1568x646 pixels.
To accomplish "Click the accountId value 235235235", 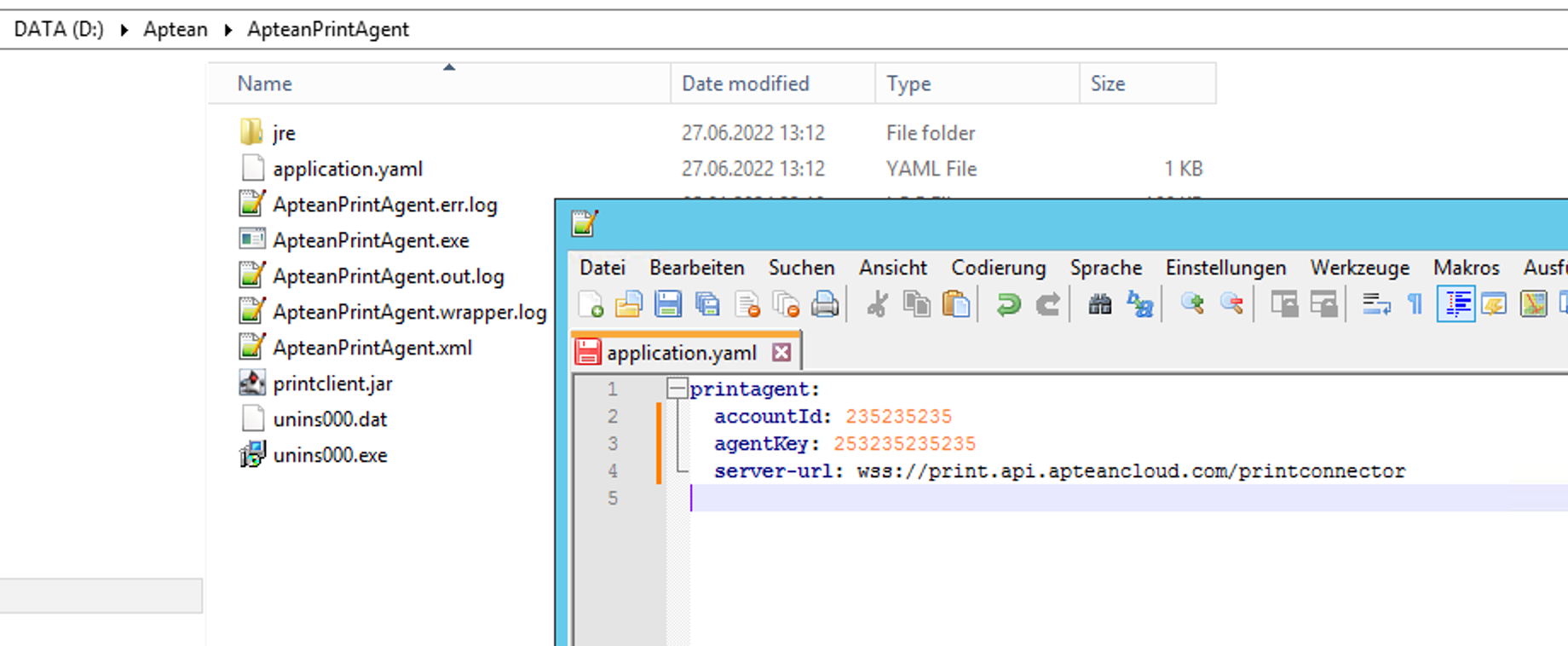I will click(898, 416).
